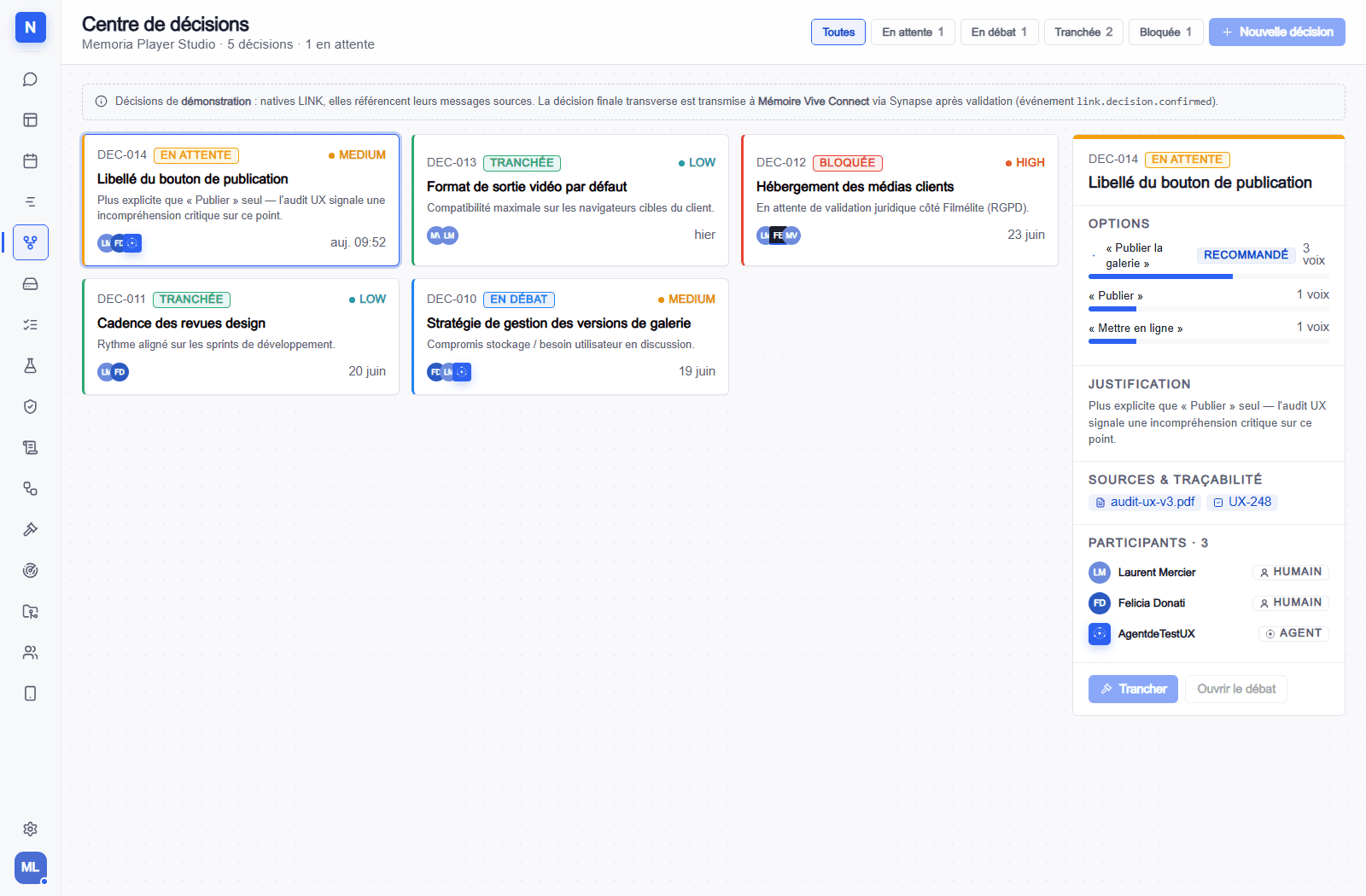Viewport: 1366px width, 896px height.
Task: Select the « Publier » option row
Action: [1208, 300]
